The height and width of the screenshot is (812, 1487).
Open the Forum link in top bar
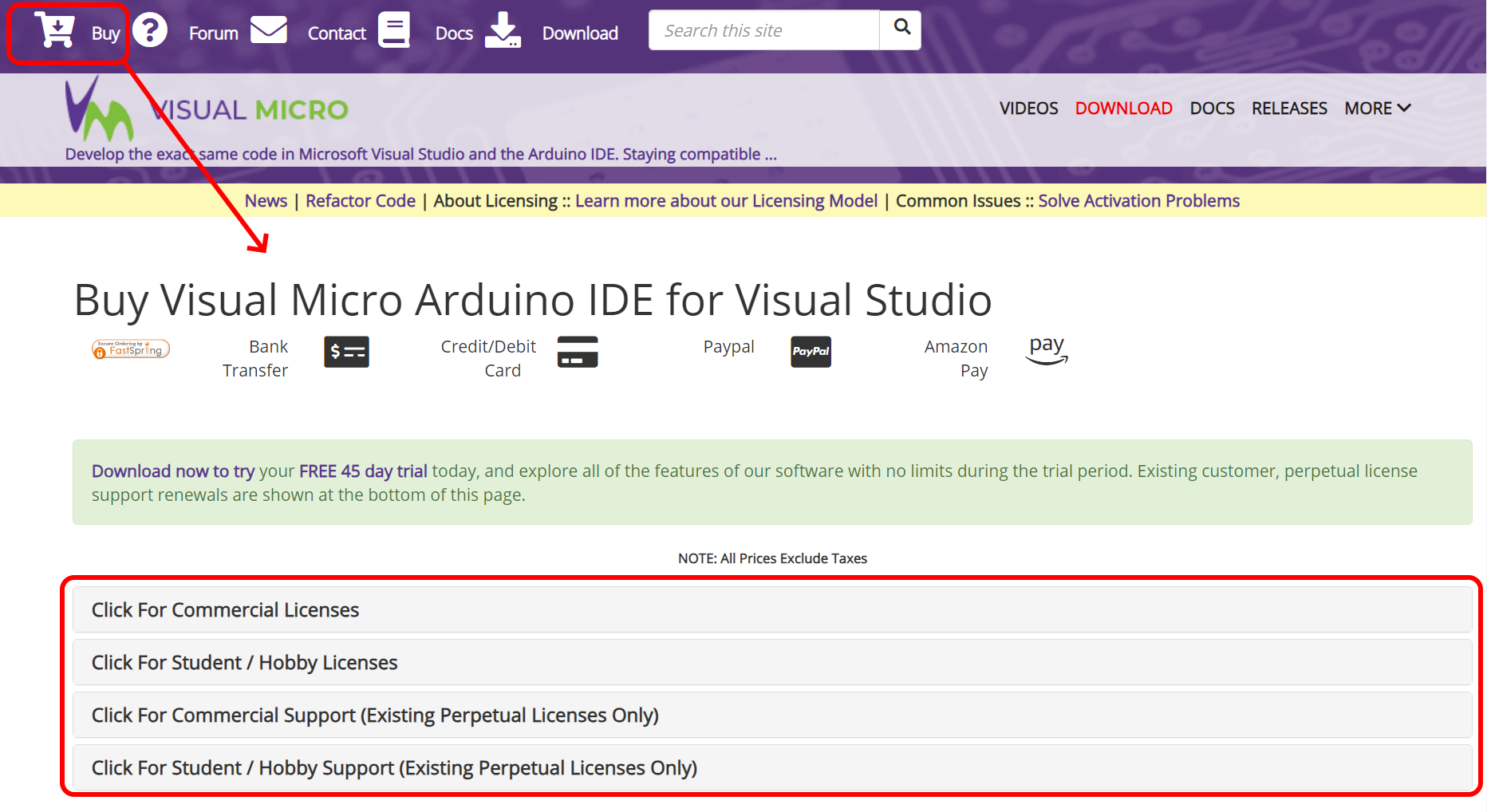point(214,34)
